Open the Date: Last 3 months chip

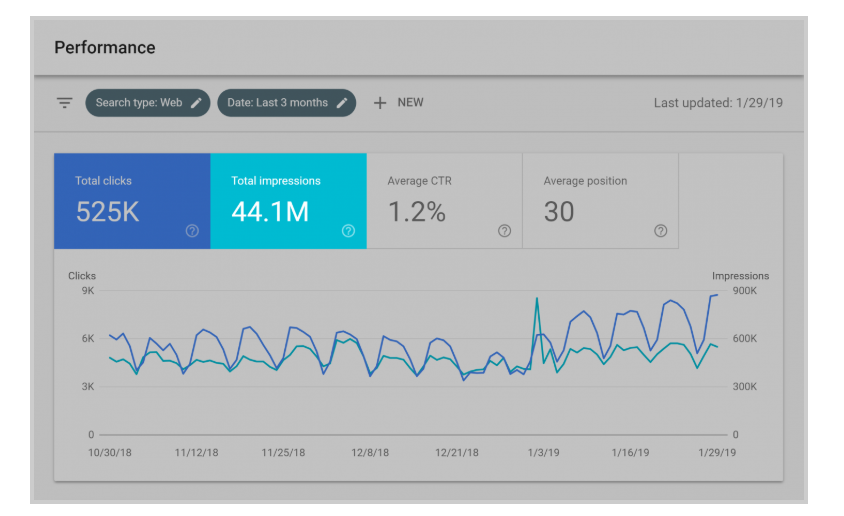[x=286, y=103]
